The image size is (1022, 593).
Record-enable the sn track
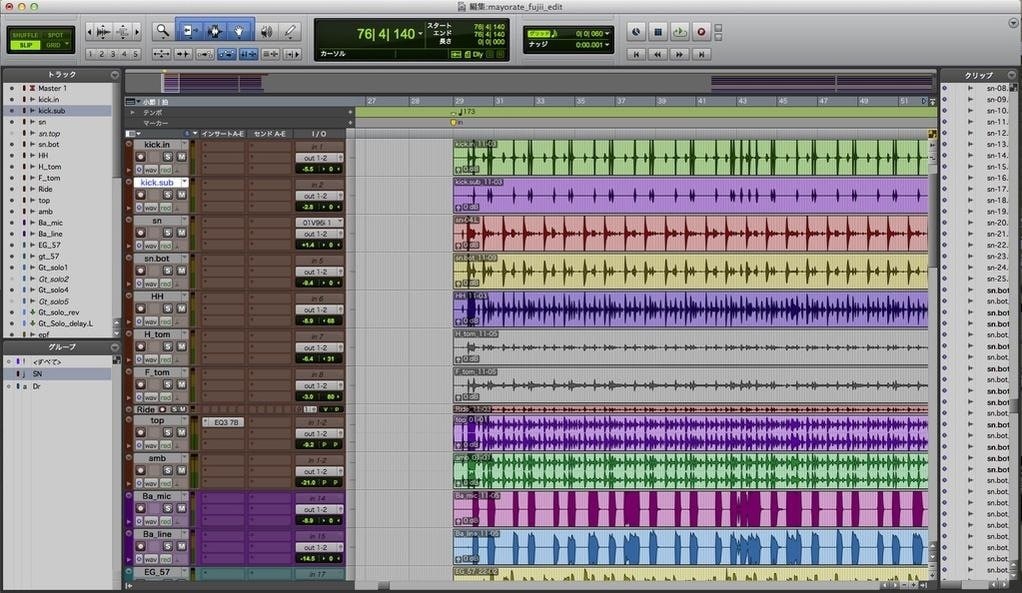click(140, 233)
